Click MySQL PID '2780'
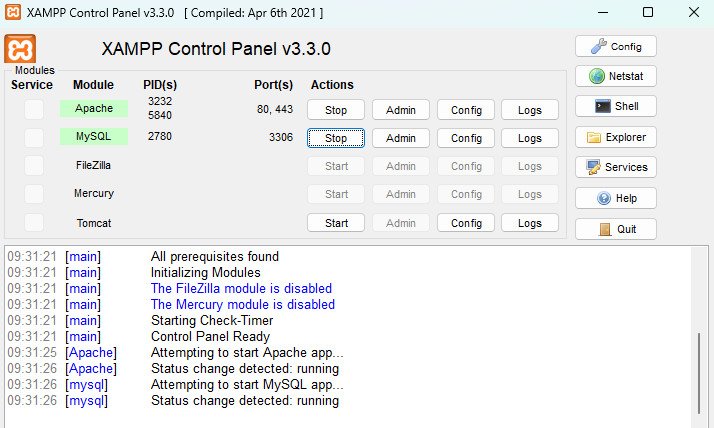 (160, 136)
